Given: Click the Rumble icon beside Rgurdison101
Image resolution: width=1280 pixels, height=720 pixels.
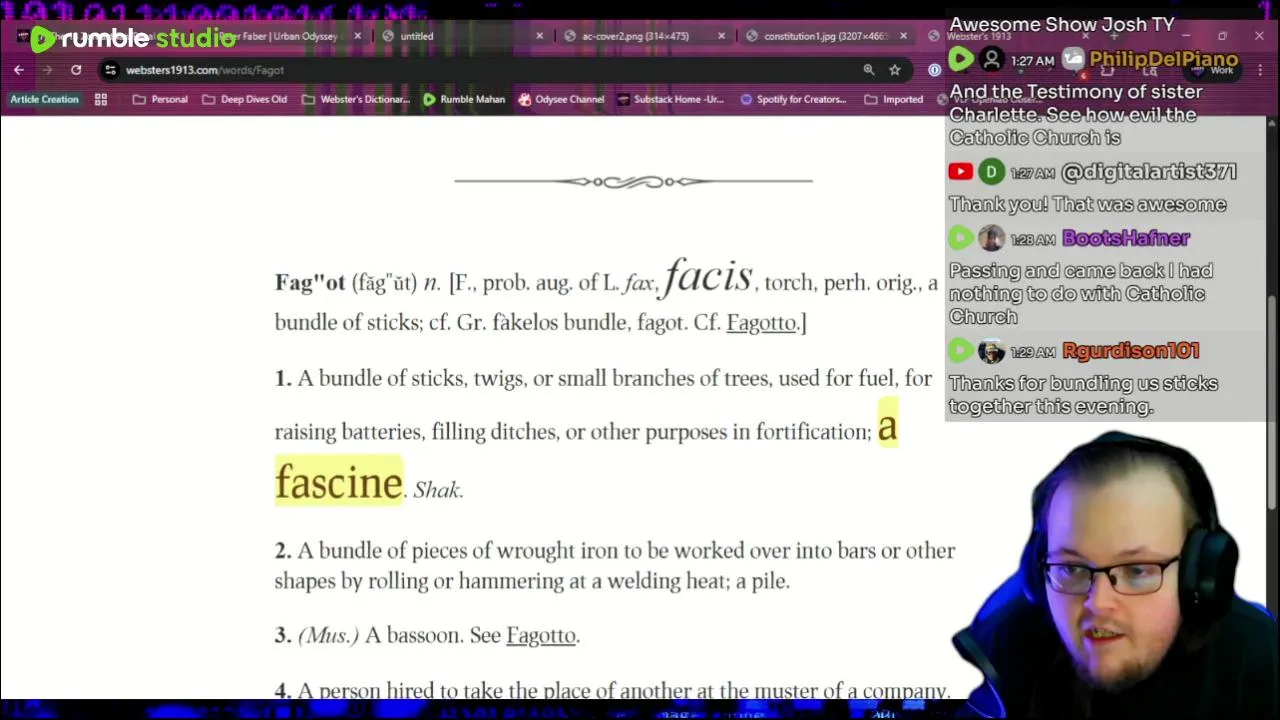Looking at the screenshot, I should pyautogui.click(x=961, y=351).
